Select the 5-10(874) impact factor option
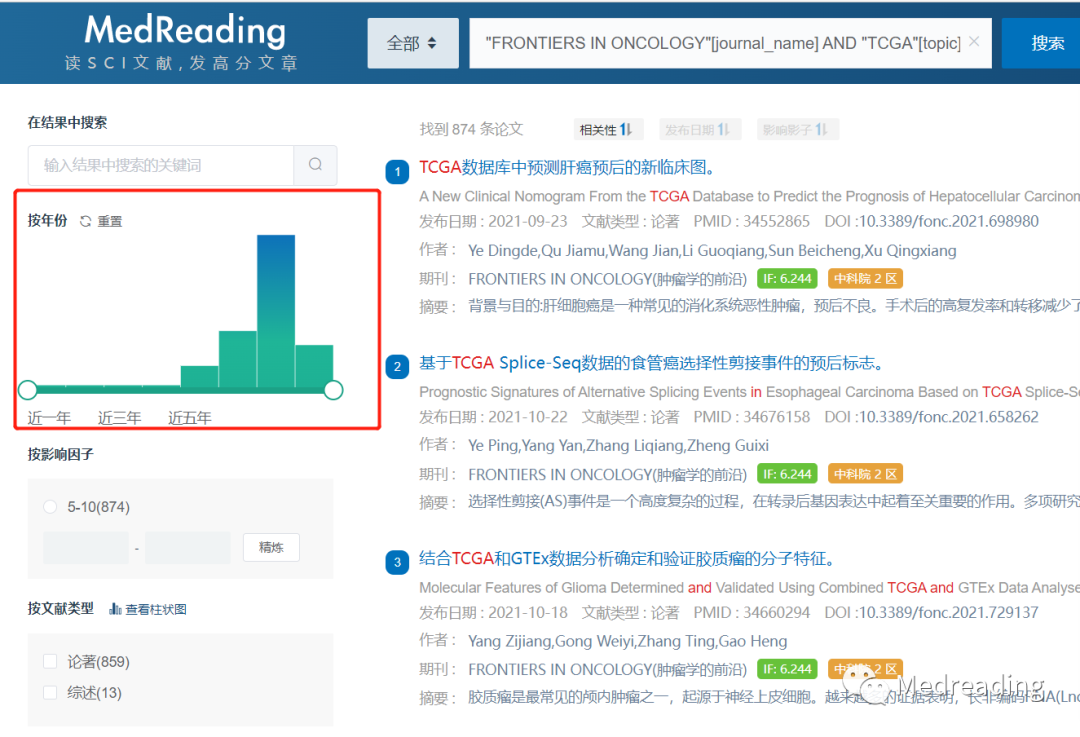Screen dimensions: 1080x737 [50, 507]
